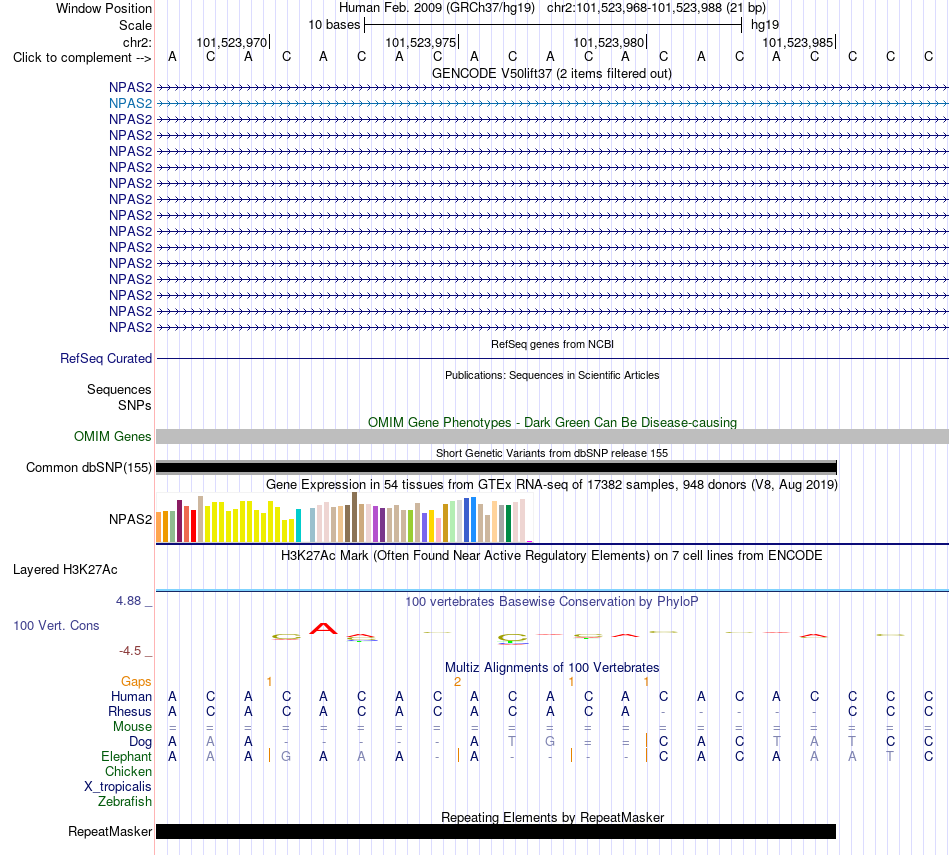Click the GENCODE V50lift37 track title
Screen dimensions: 950x855
[x=551, y=73]
